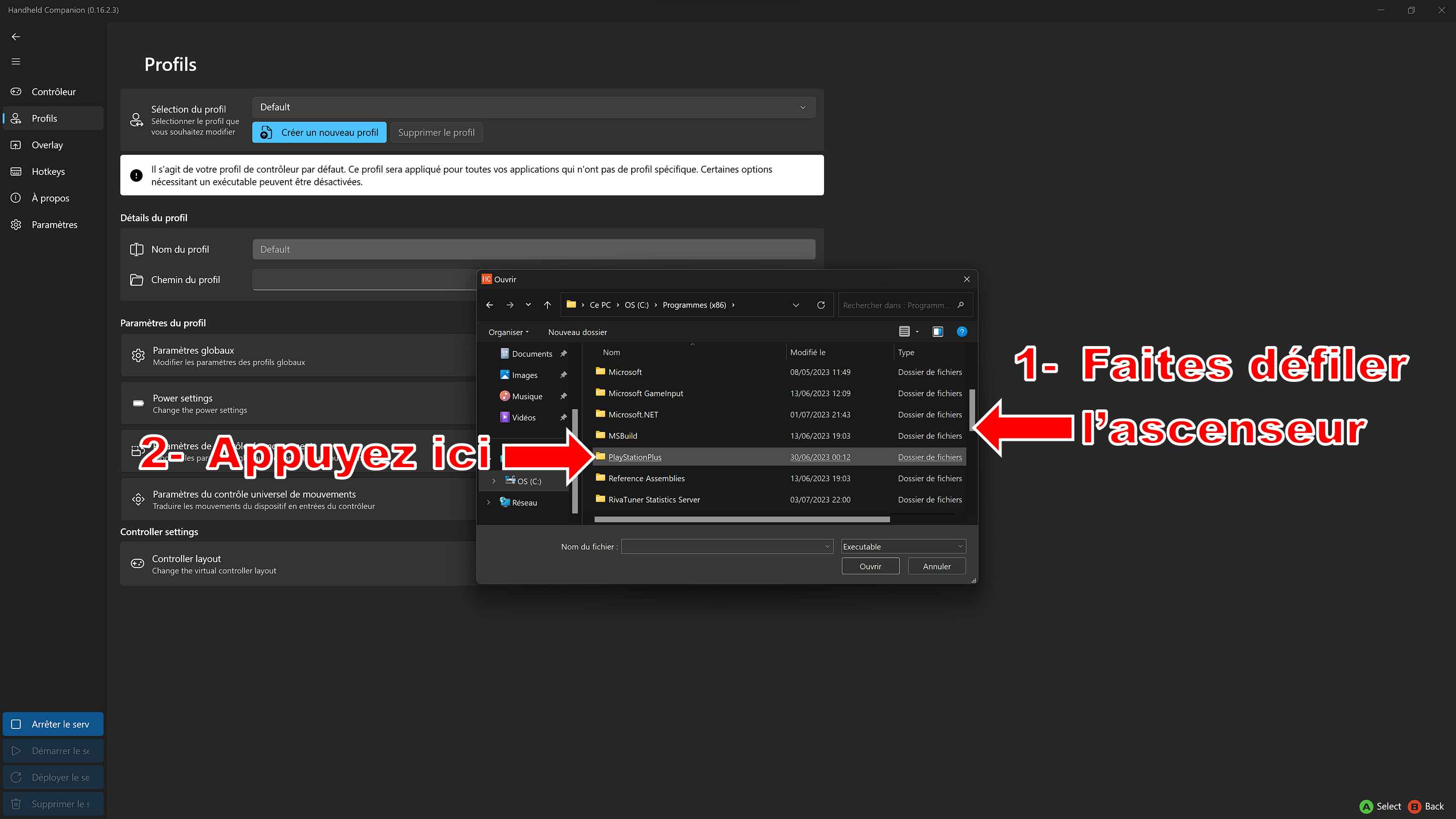Toggle the preview pane icon in the dialog
This screenshot has width=1456, height=819.
click(x=937, y=332)
